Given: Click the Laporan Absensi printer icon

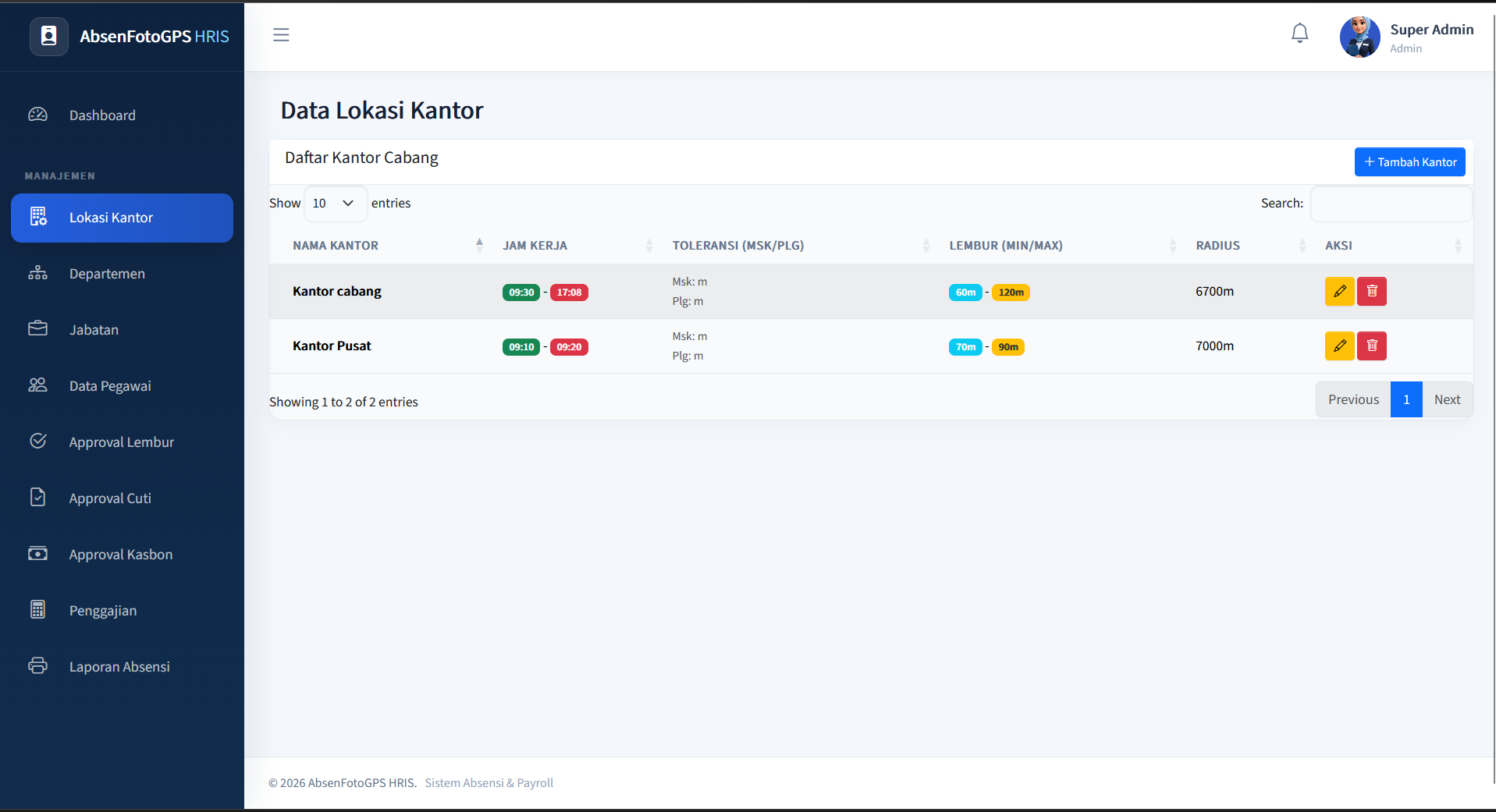Looking at the screenshot, I should tap(38, 665).
